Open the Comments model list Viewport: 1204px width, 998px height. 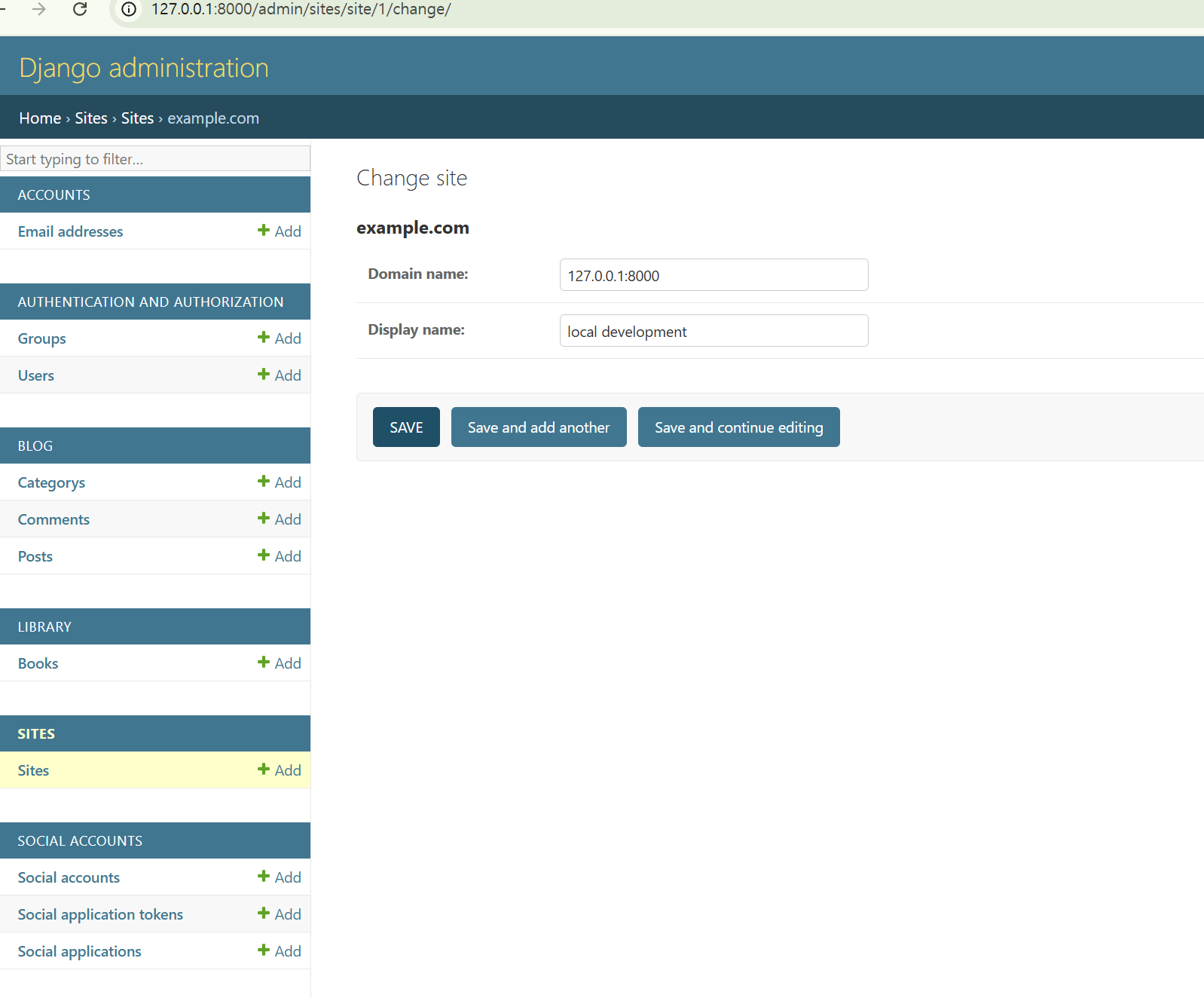click(x=53, y=519)
